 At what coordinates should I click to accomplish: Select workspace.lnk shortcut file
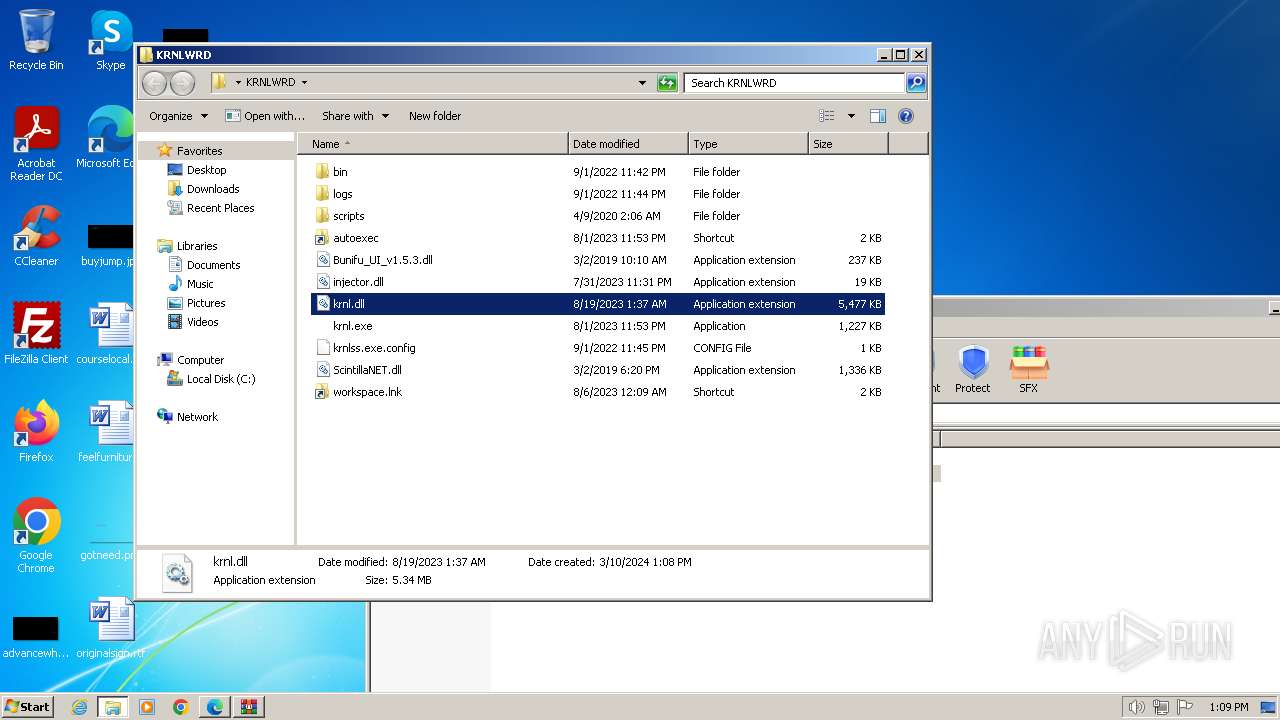click(x=598, y=392)
